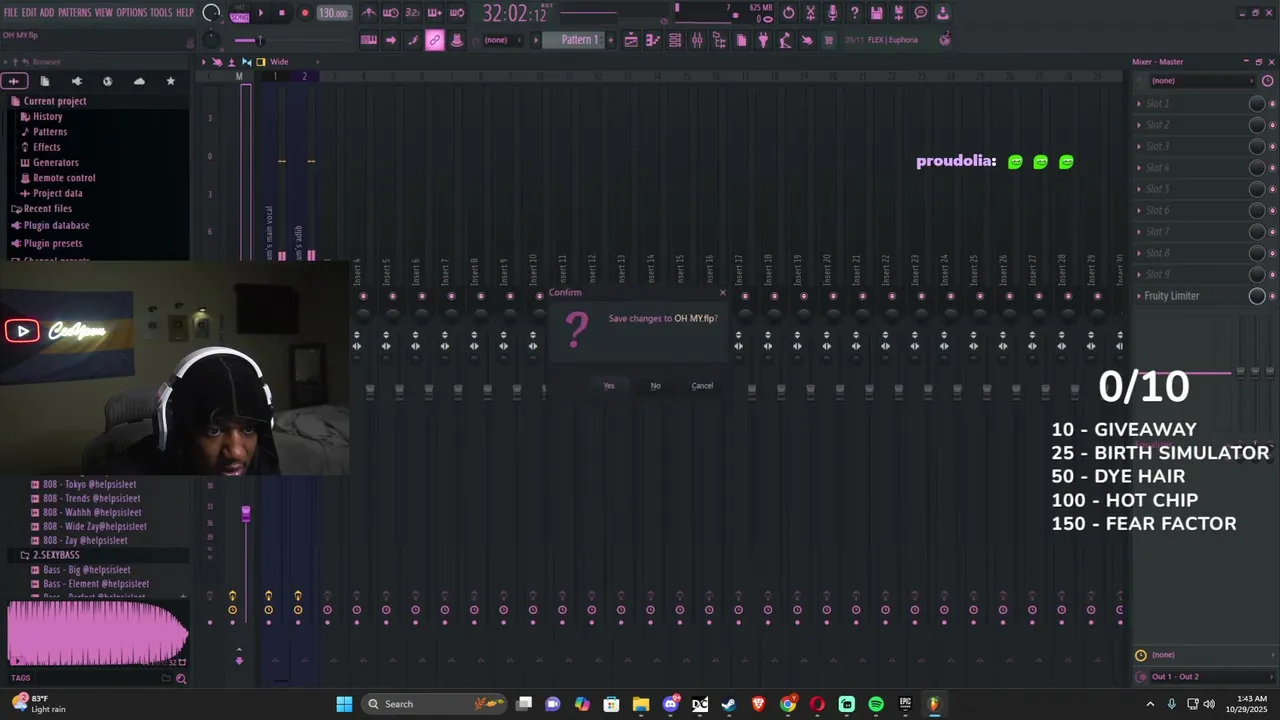1280x720 pixels.
Task: Click the Record button
Action: tap(304, 14)
